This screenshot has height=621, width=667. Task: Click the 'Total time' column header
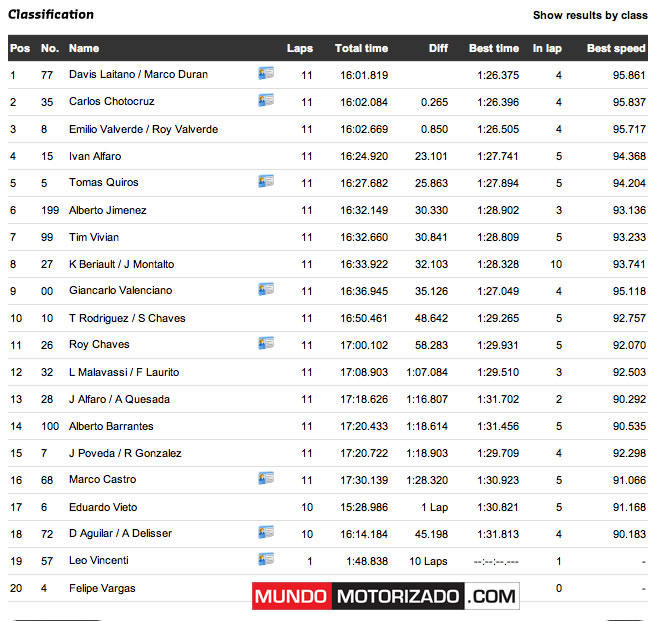pyautogui.click(x=361, y=48)
